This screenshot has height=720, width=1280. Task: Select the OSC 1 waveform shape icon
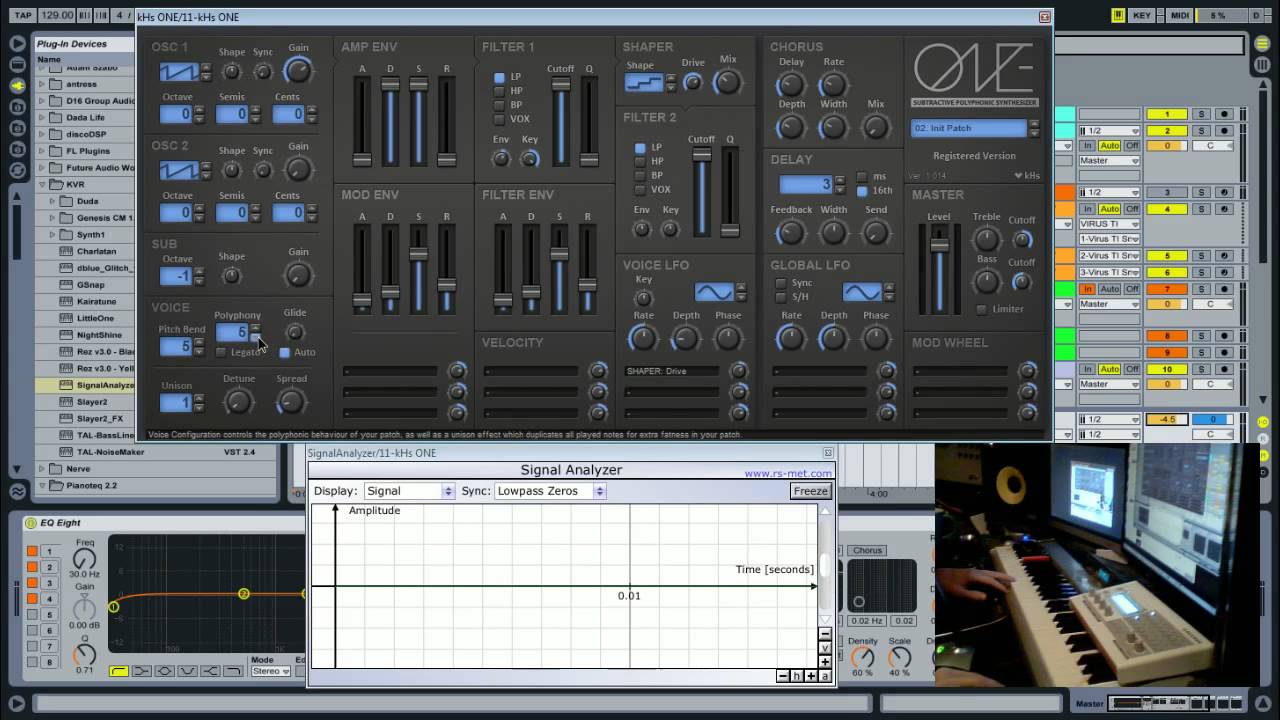coord(179,73)
